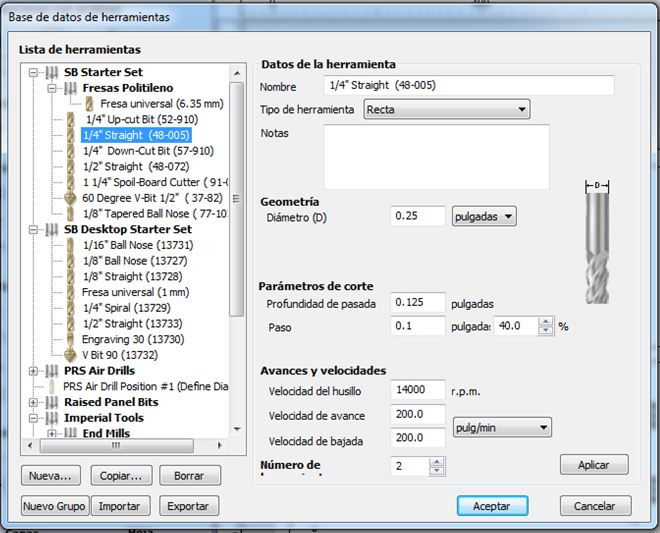Expand the PRS Air Drills group
660x533 pixels.
click(x=33, y=371)
